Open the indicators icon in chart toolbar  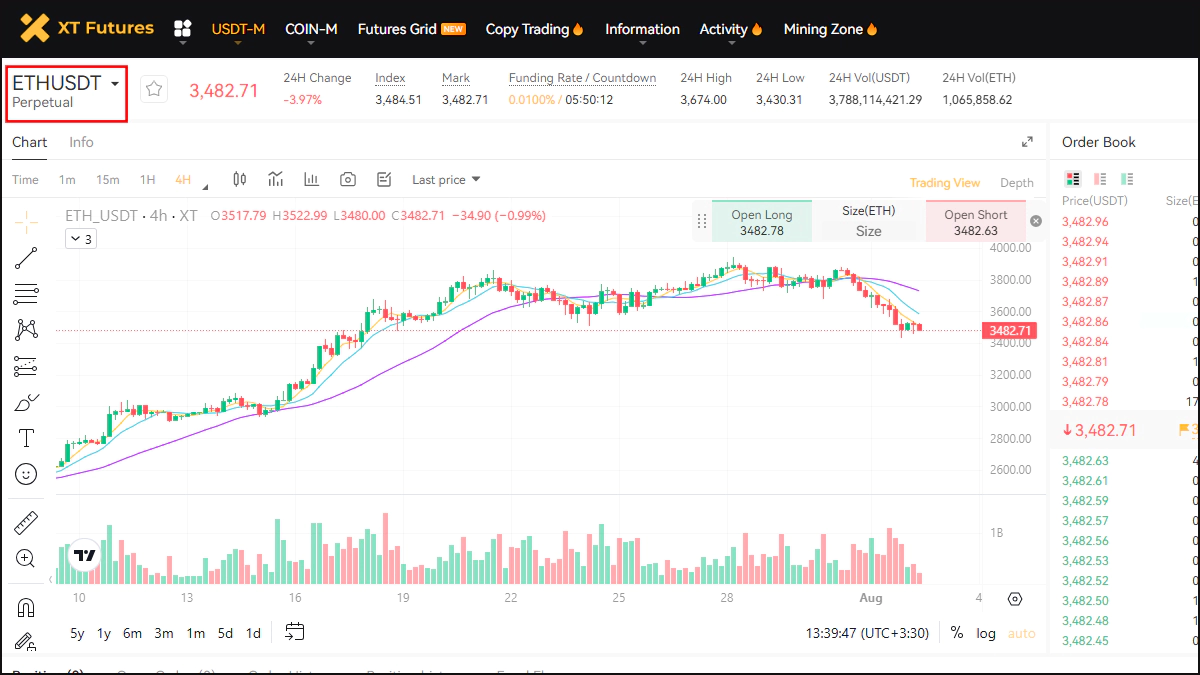tap(276, 180)
